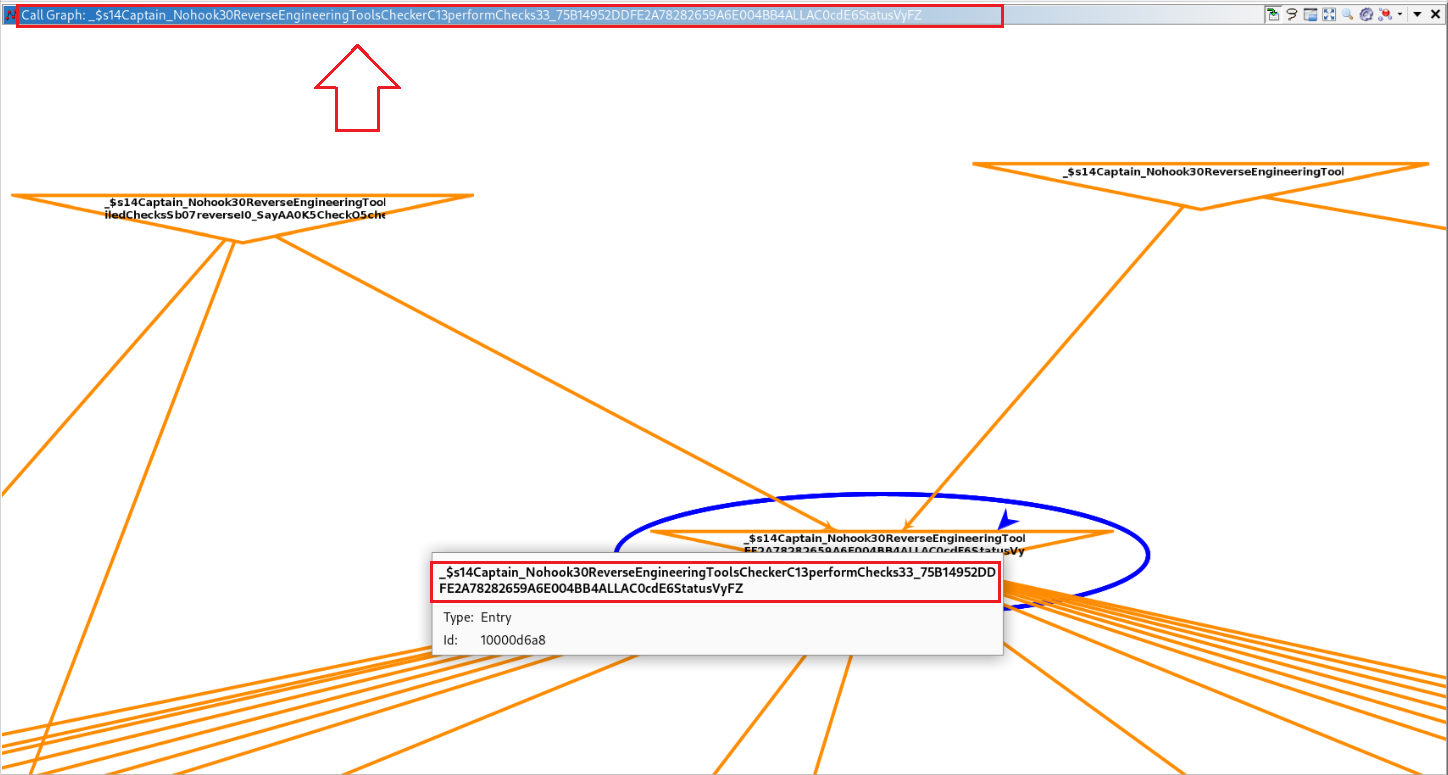Select the Call Graph title bar text
1448x775 pixels.
pyautogui.click(x=470, y=16)
